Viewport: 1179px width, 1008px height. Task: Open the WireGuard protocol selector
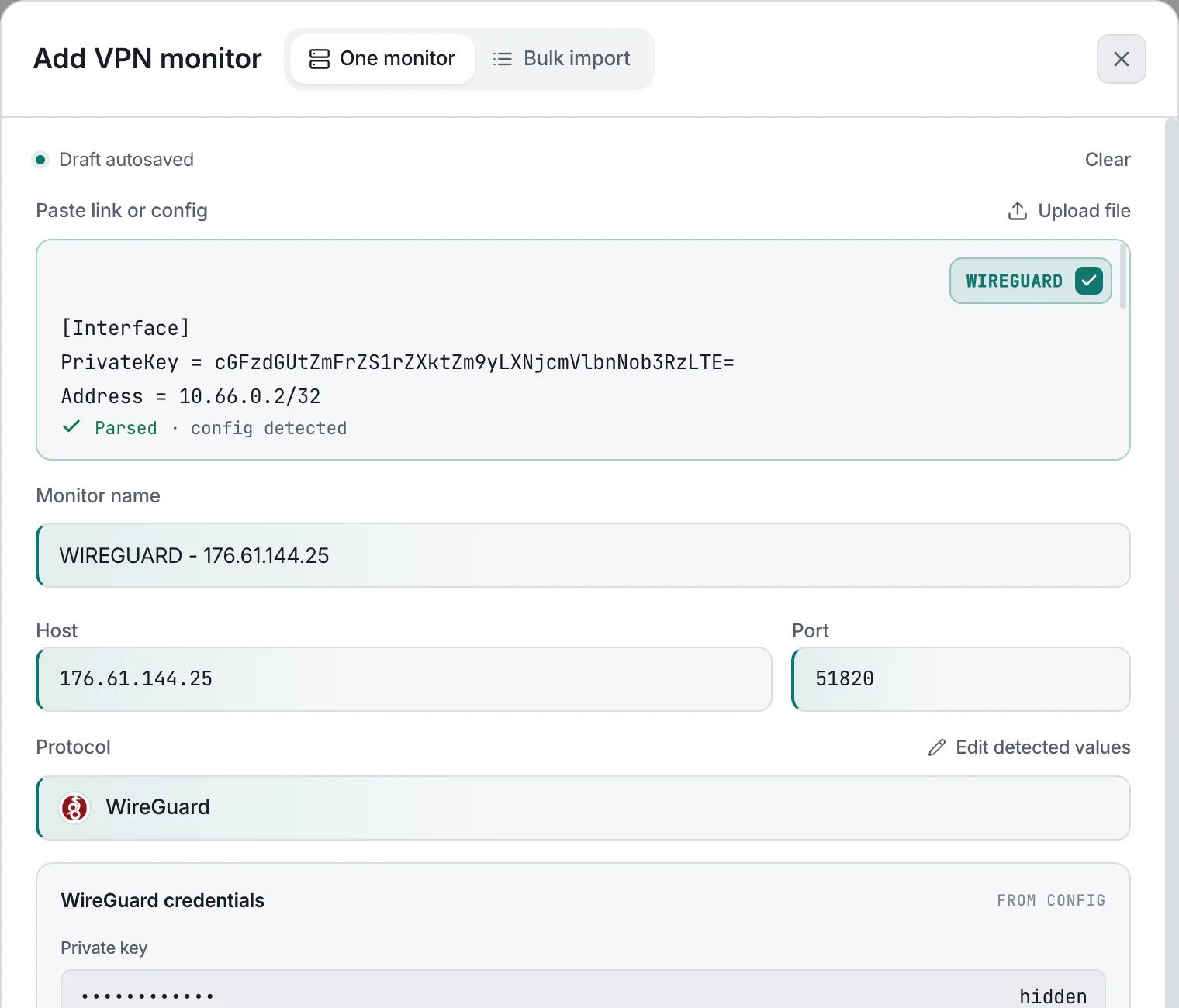pyautogui.click(x=583, y=808)
